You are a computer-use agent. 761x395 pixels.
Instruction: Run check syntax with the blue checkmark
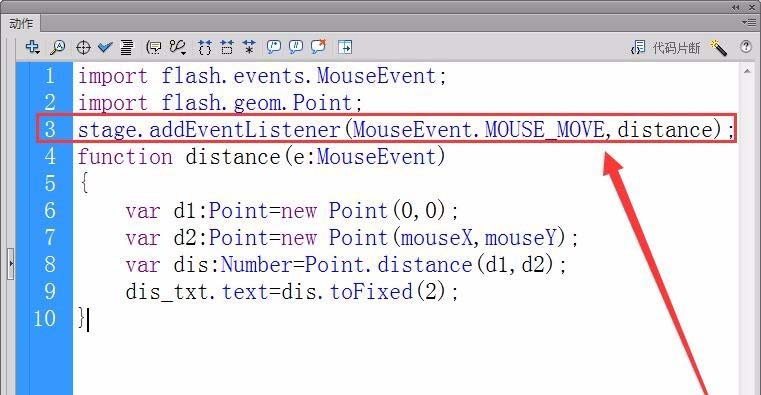(x=105, y=47)
